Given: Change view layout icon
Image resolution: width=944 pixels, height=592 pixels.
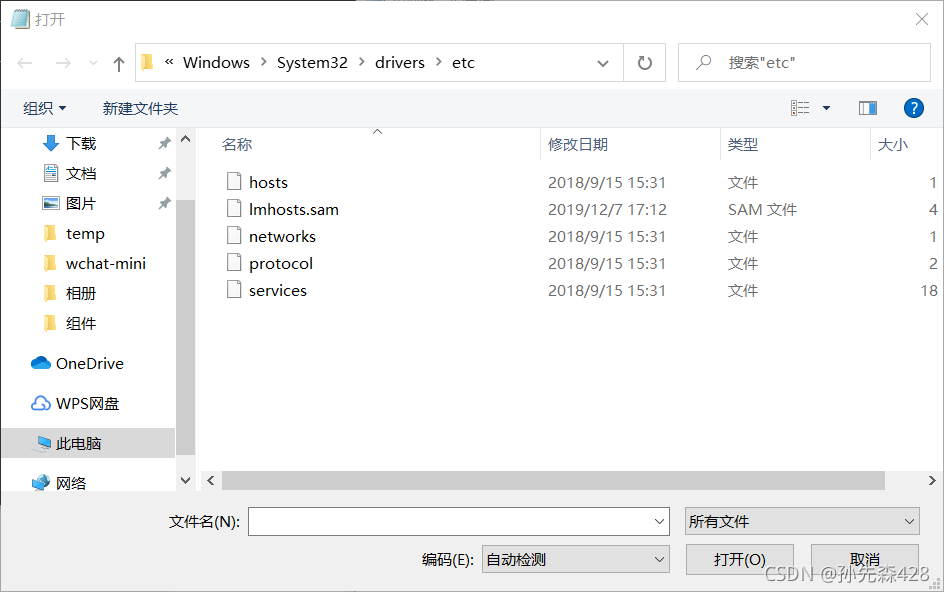Looking at the screenshot, I should point(800,108).
